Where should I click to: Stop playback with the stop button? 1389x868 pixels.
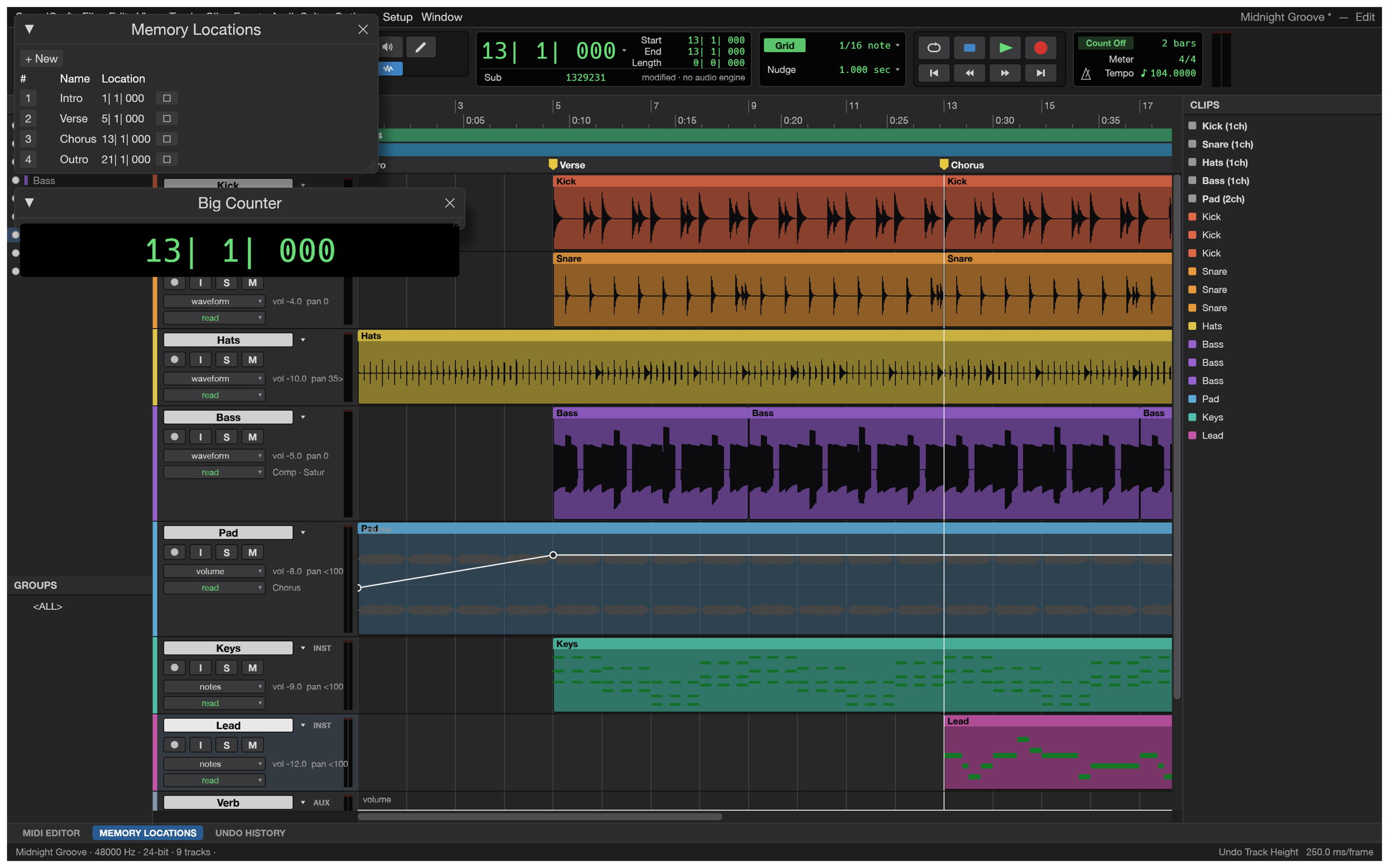coord(969,47)
